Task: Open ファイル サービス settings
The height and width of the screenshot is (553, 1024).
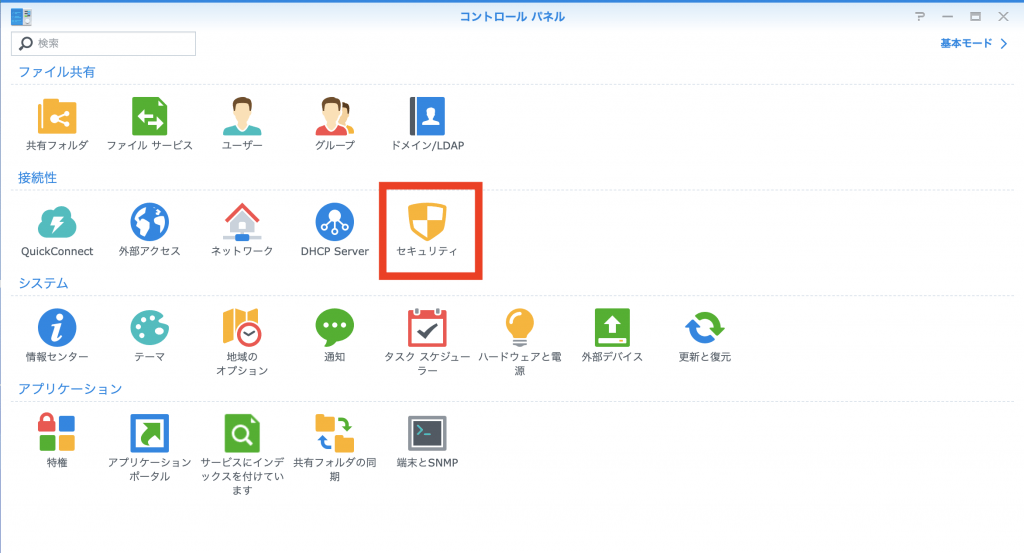Action: 149,117
